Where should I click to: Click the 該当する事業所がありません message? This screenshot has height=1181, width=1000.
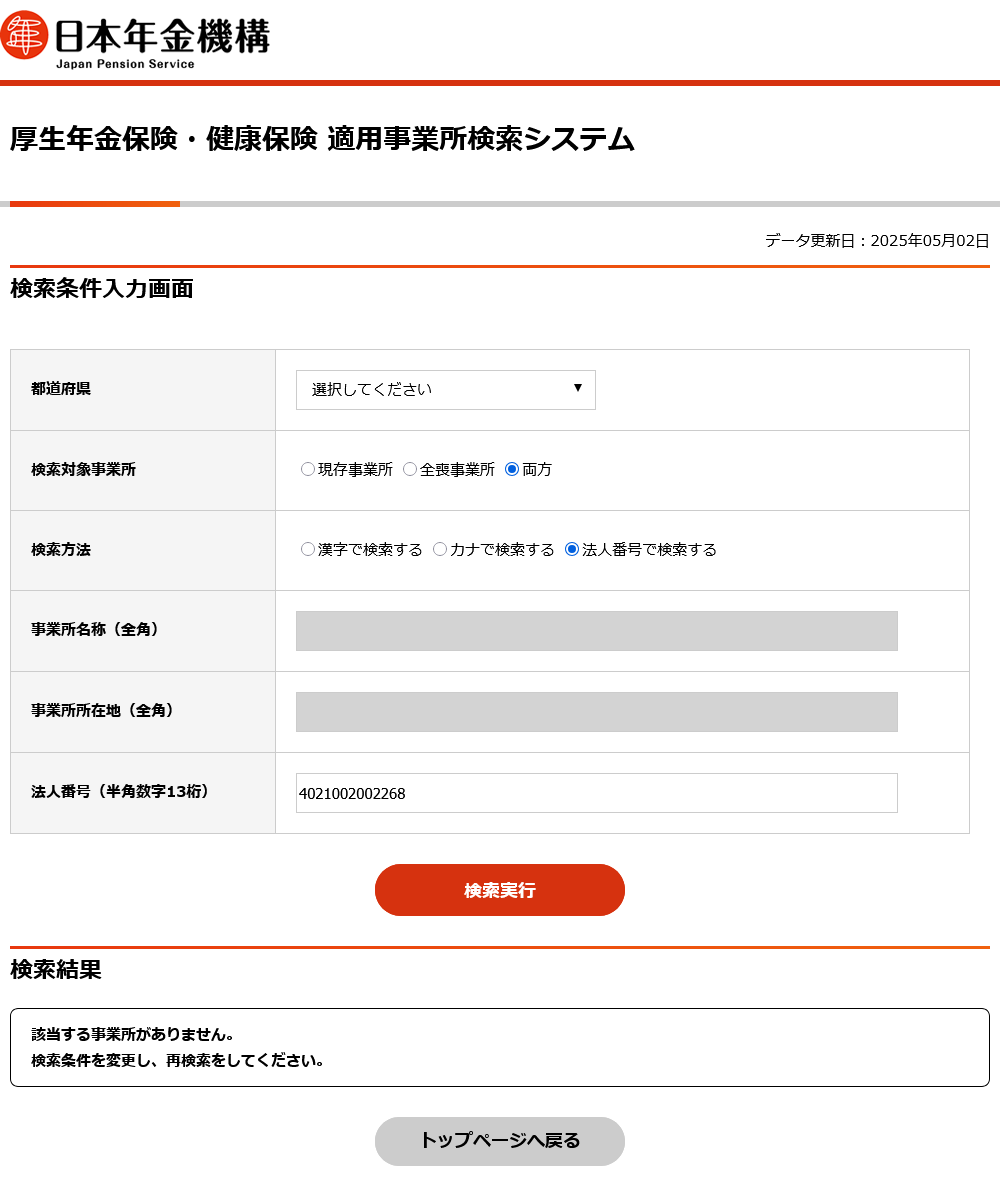(133, 1034)
